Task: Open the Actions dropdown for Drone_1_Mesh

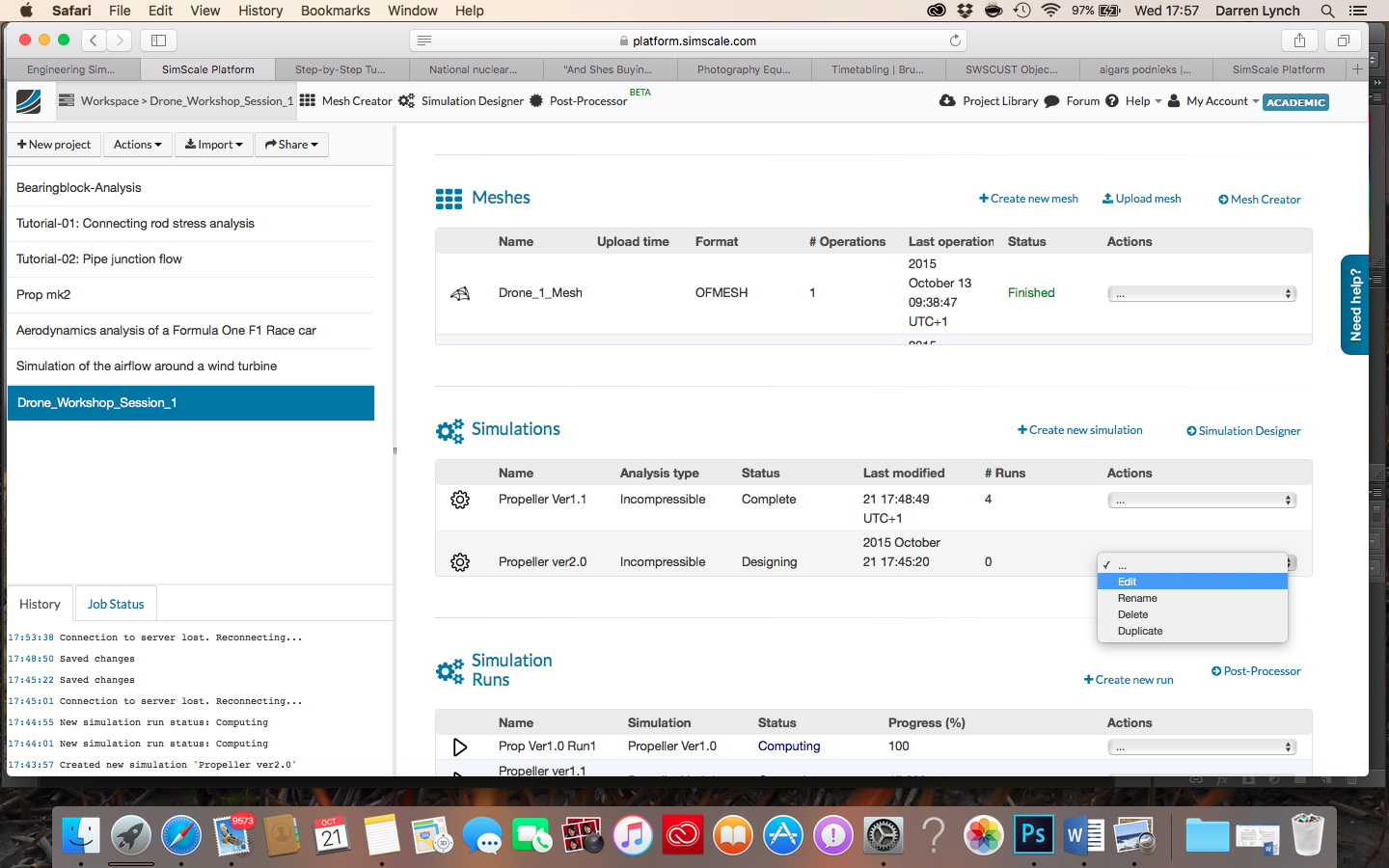Action: (1202, 294)
